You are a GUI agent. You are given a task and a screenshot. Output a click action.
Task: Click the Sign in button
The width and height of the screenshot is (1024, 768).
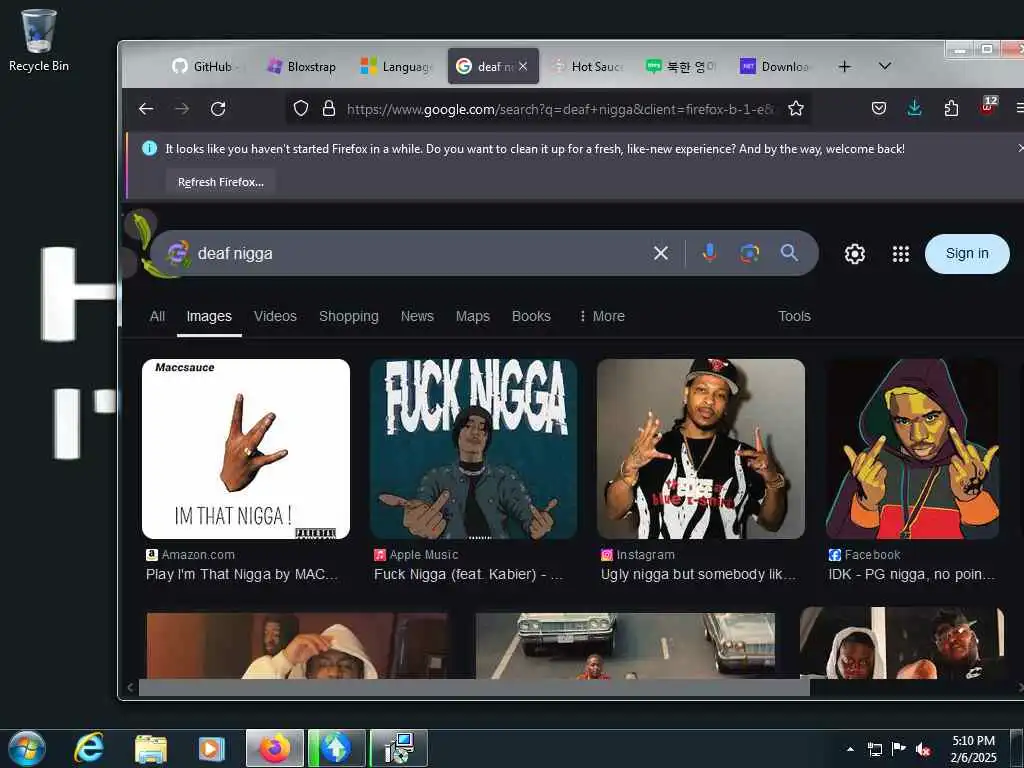tap(967, 253)
